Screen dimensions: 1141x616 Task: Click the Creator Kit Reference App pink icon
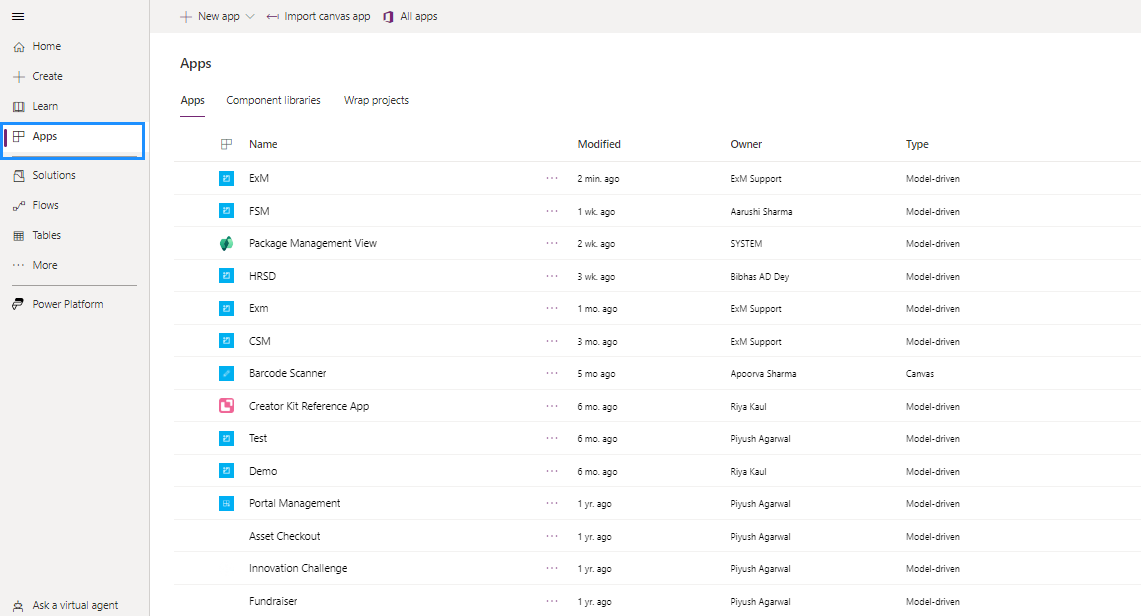click(x=226, y=406)
